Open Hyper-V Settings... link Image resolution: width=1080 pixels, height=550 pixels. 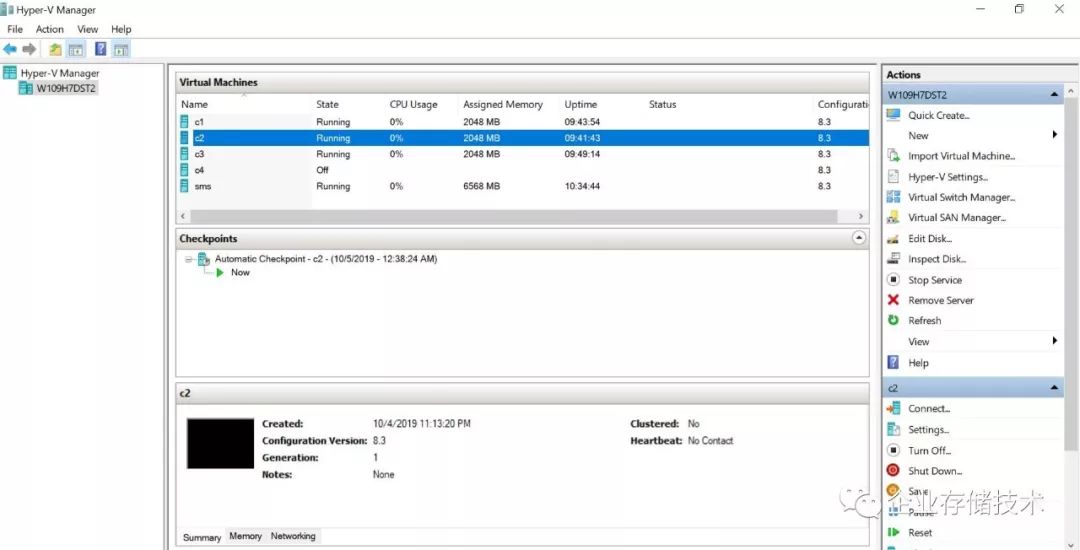(x=947, y=177)
